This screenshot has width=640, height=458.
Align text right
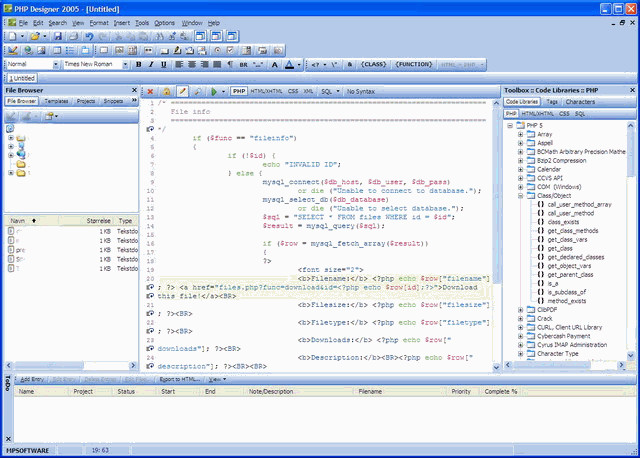[x=204, y=64]
